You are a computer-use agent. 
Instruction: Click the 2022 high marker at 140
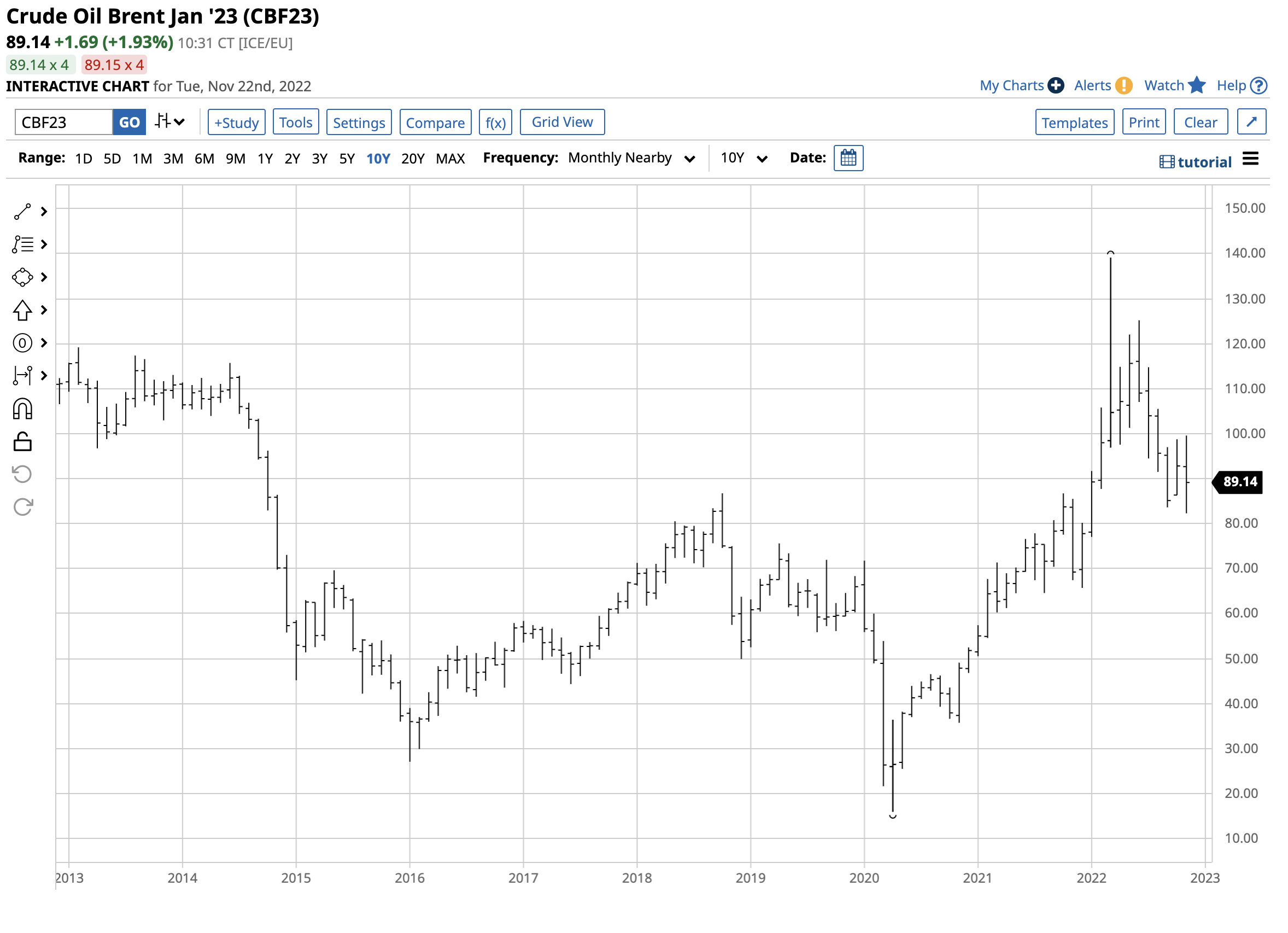[1111, 253]
